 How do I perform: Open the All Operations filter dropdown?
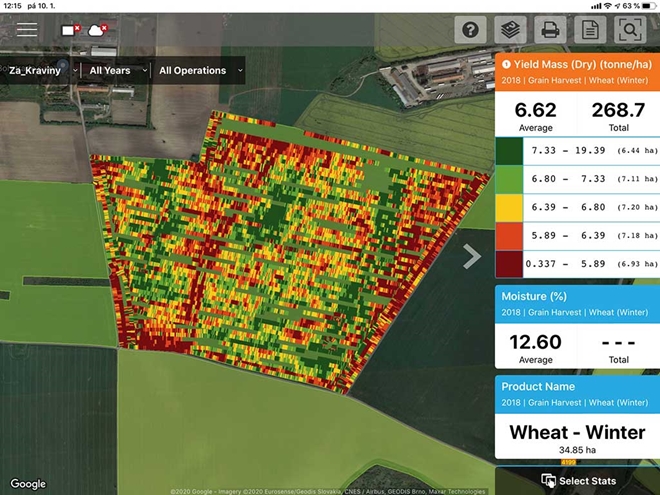tap(199, 71)
